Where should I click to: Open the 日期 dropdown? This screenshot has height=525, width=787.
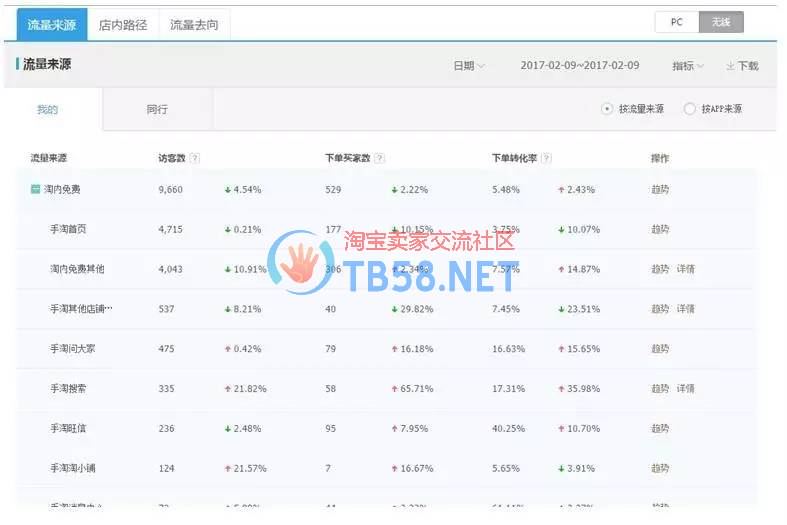click(x=468, y=66)
